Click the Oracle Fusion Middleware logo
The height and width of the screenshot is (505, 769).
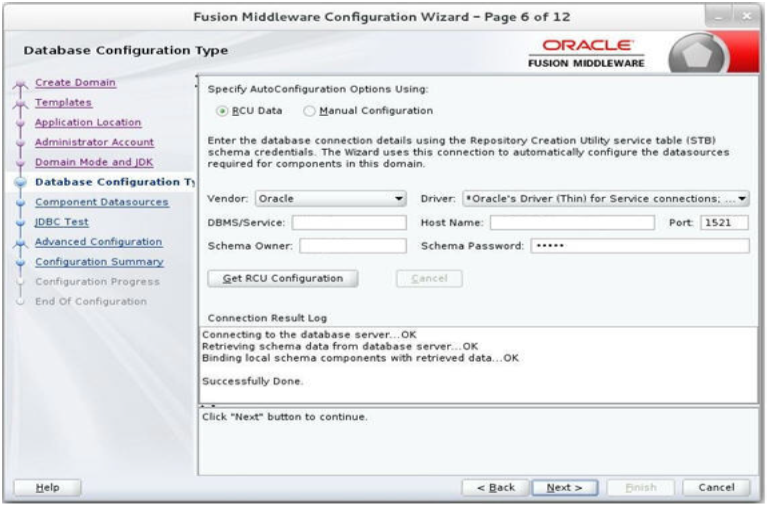pyautogui.click(x=587, y=53)
